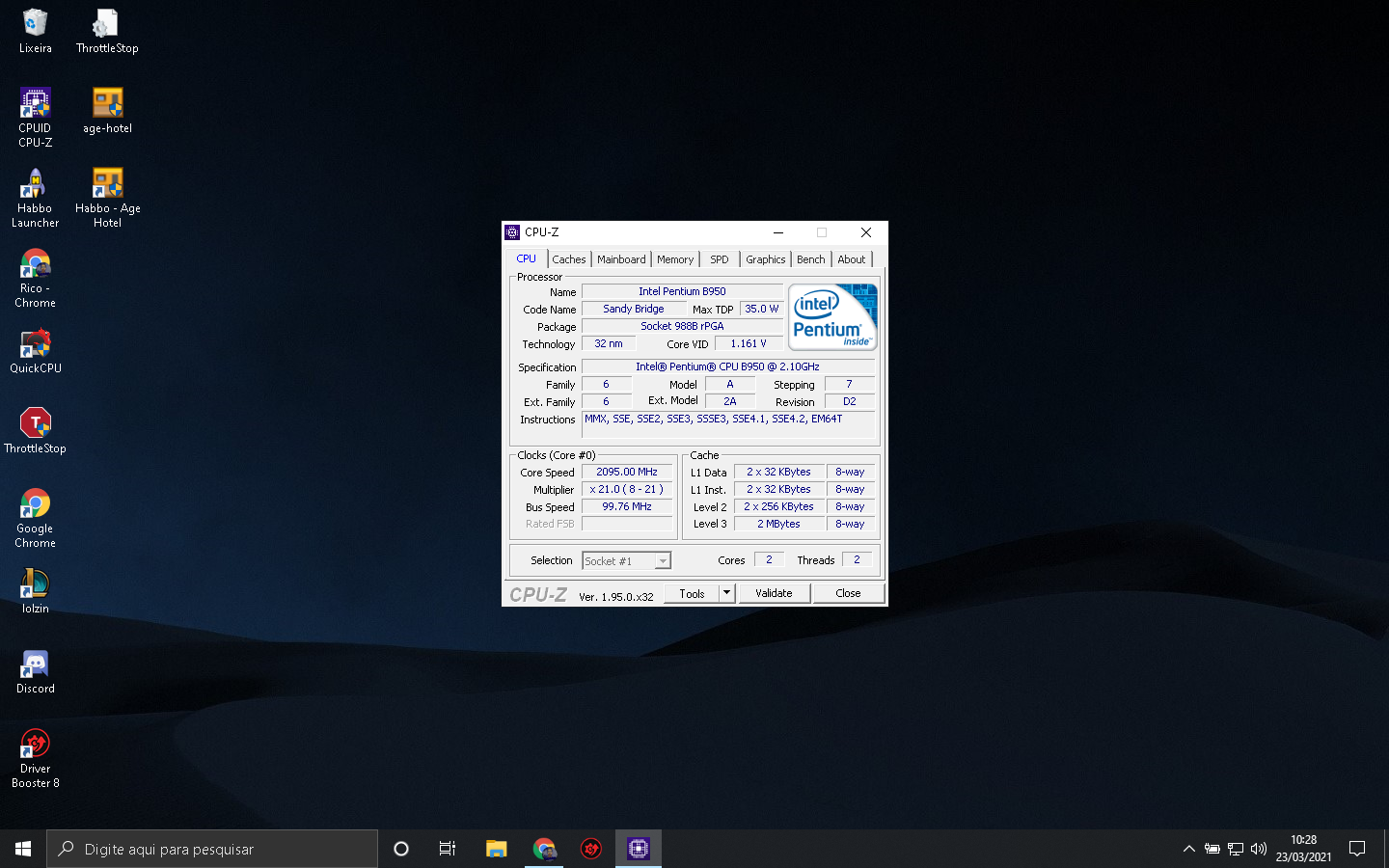Open the Windows Start menu

(x=23, y=849)
